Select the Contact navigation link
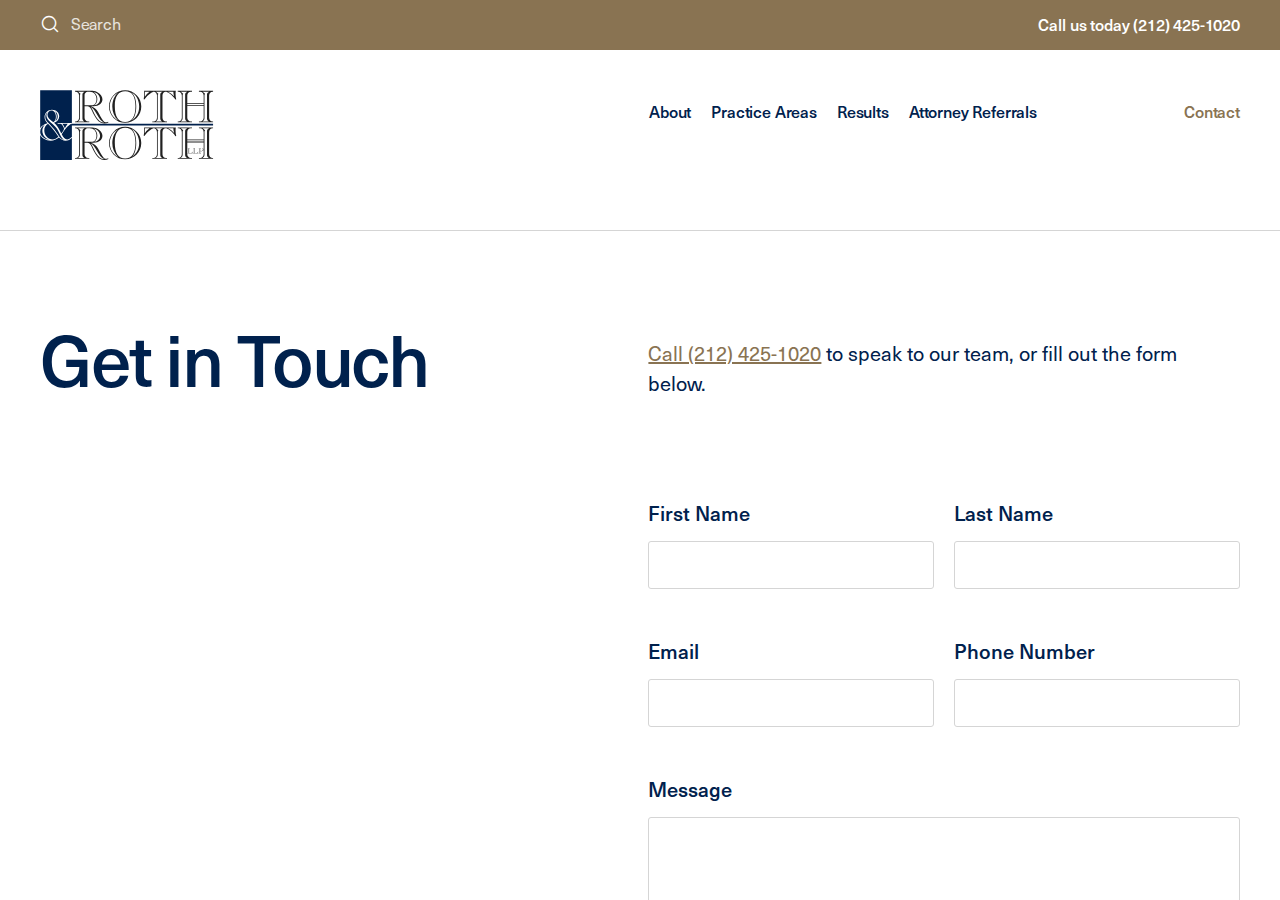1280x900 pixels. pos(1212,112)
